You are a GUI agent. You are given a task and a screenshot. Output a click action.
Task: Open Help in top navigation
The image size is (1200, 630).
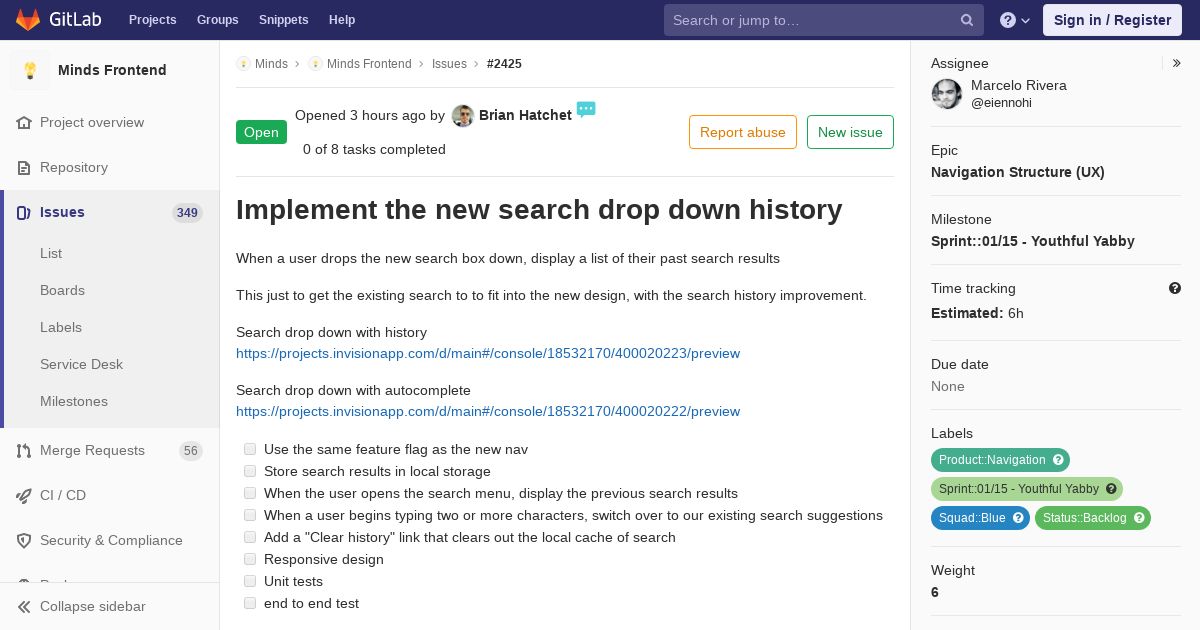(342, 20)
